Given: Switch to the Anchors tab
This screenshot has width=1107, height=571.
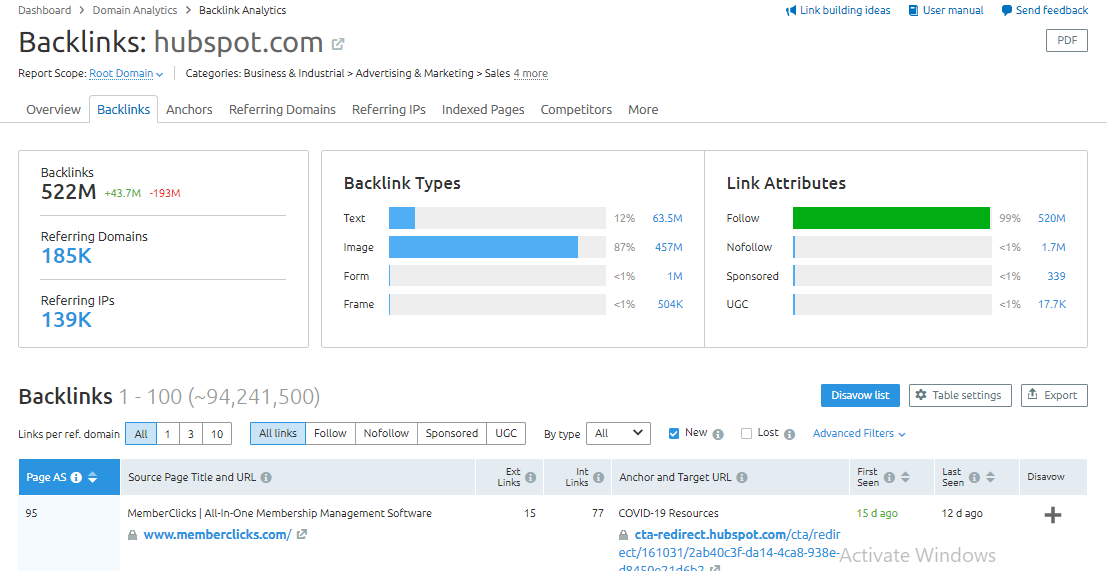Looking at the screenshot, I should click(189, 109).
